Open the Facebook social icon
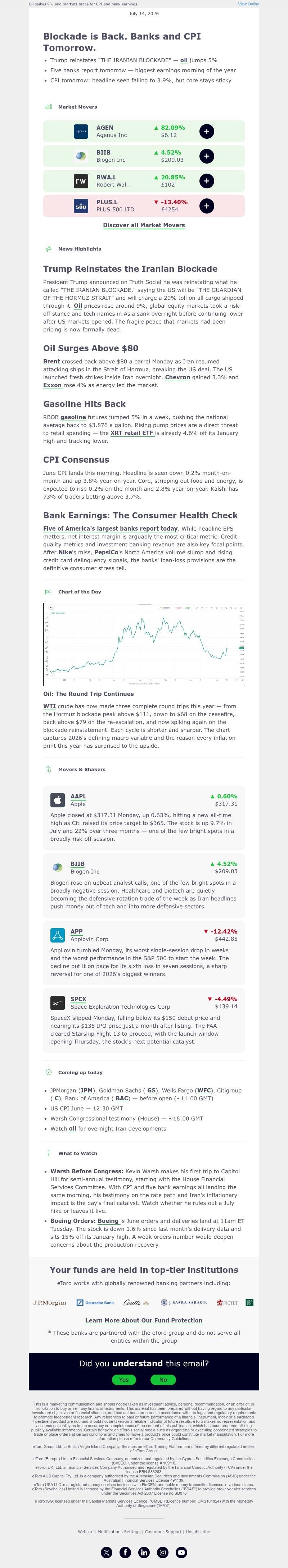 125,1552
